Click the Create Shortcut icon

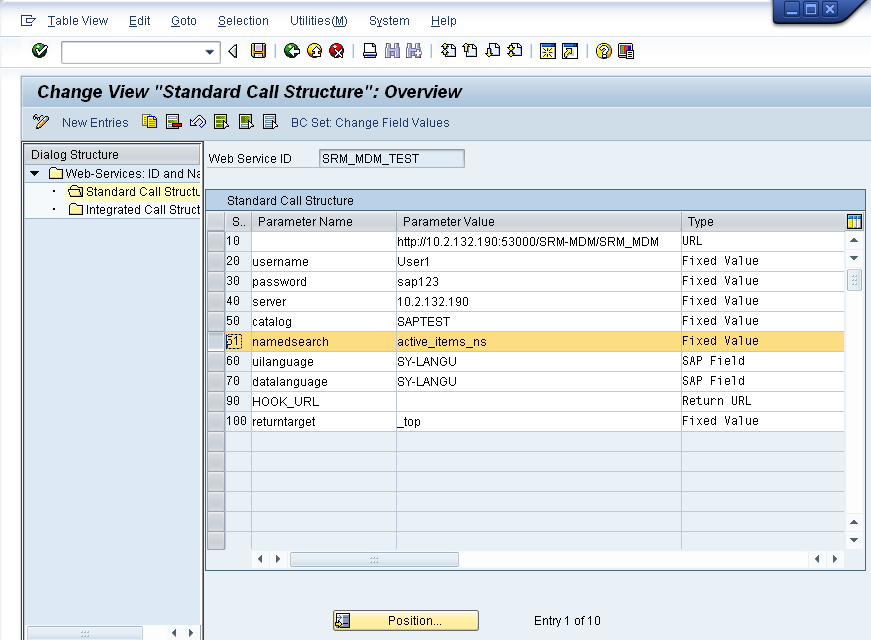(x=570, y=51)
